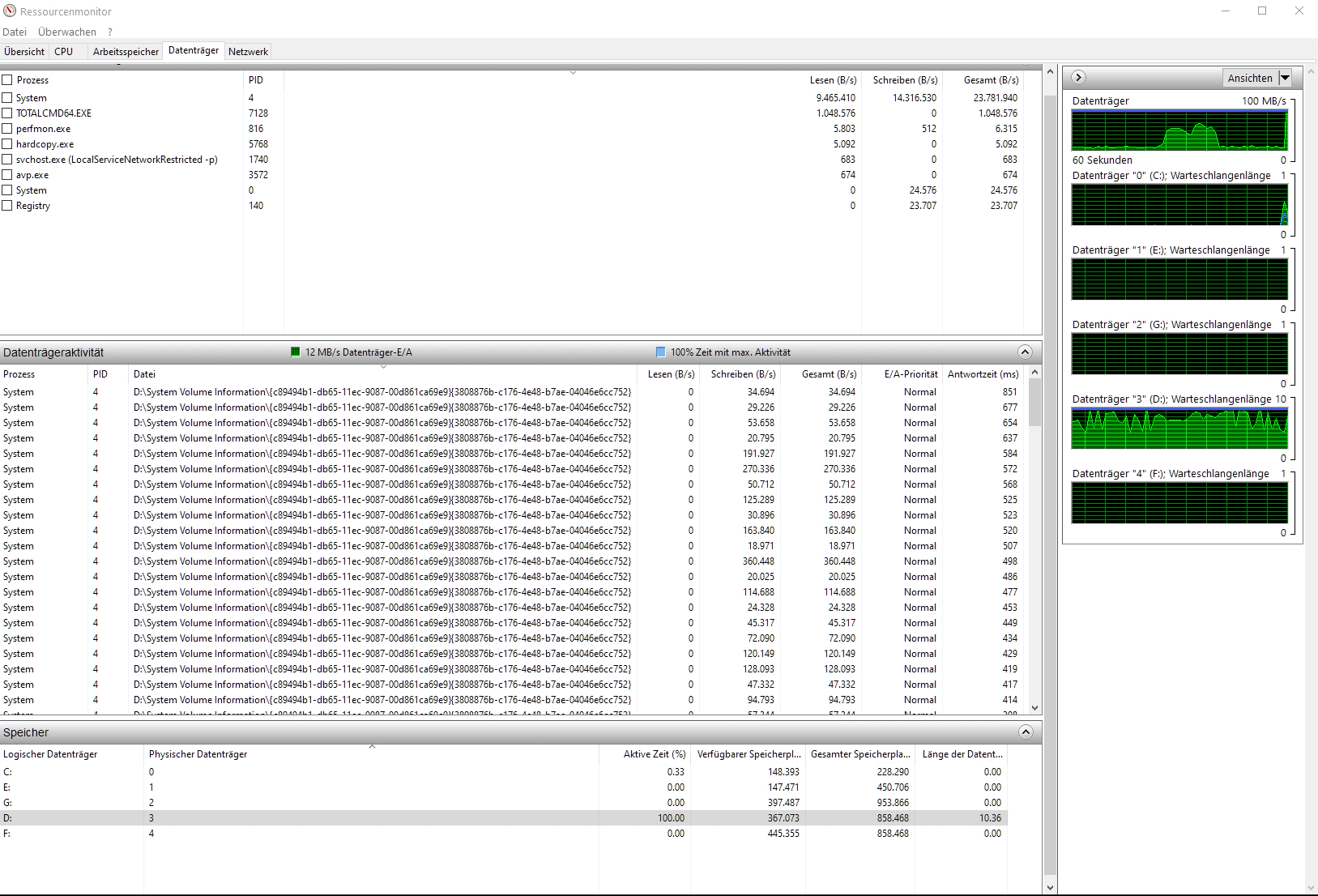Collapse the graph pane with the round arrow button

(x=1078, y=78)
